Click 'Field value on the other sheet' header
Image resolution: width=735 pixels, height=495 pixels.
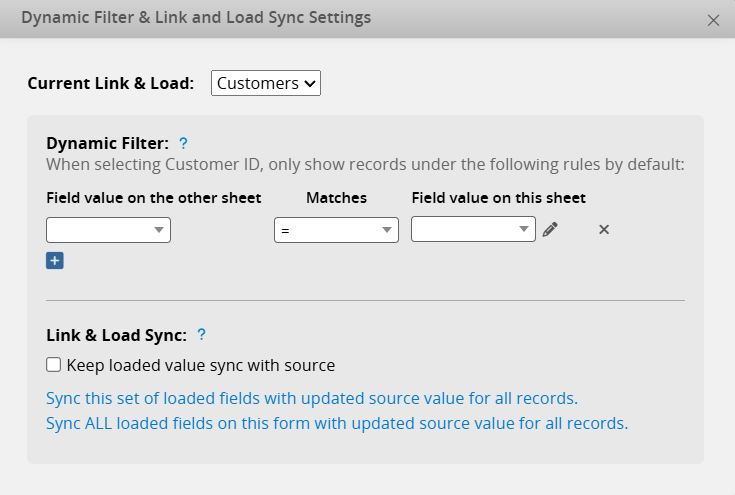[154, 198]
